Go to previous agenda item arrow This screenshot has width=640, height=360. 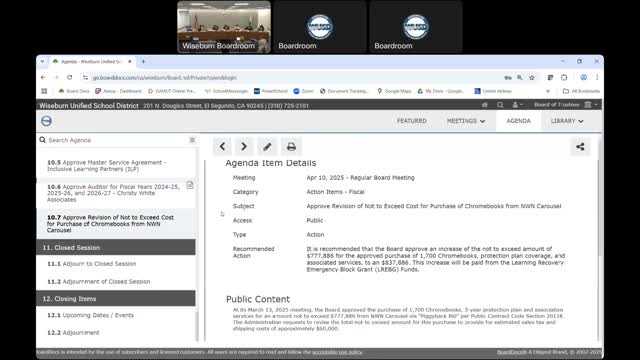[222, 147]
